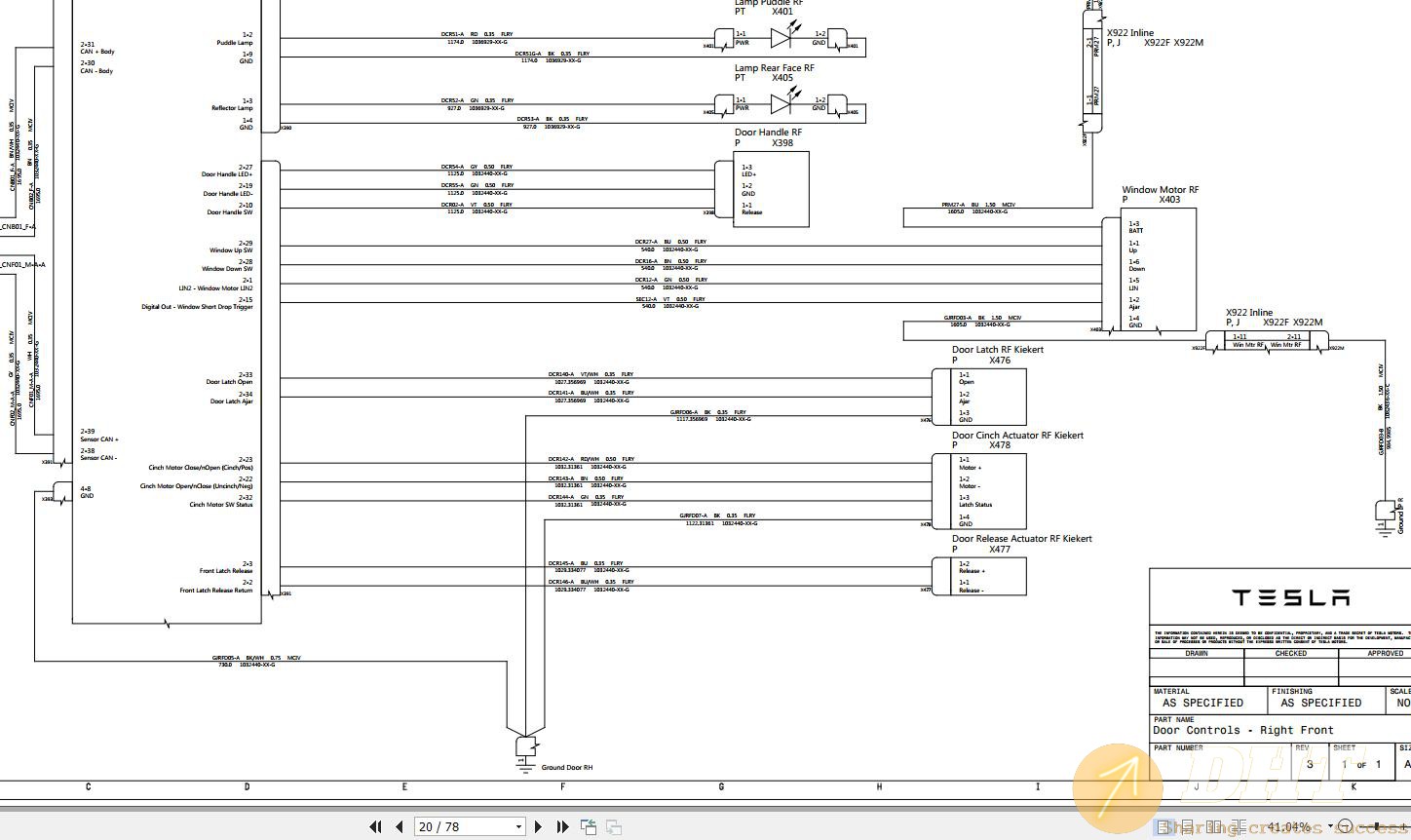Click the 'Door Handle LED+' pin label
This screenshot has height=840, width=1411.
pos(227,174)
